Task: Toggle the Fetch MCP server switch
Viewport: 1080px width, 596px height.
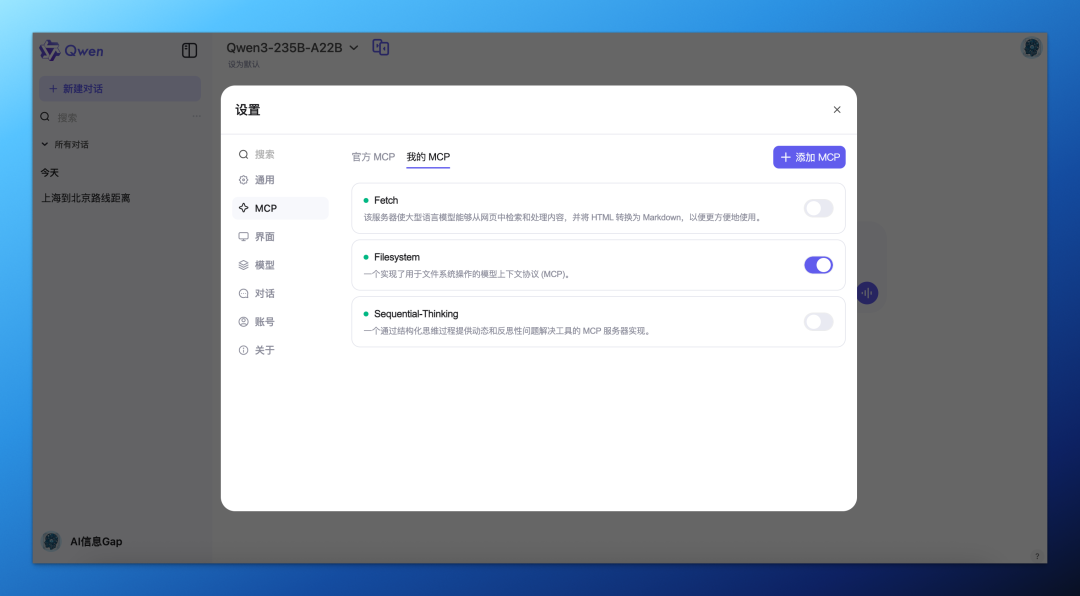Action: click(818, 208)
